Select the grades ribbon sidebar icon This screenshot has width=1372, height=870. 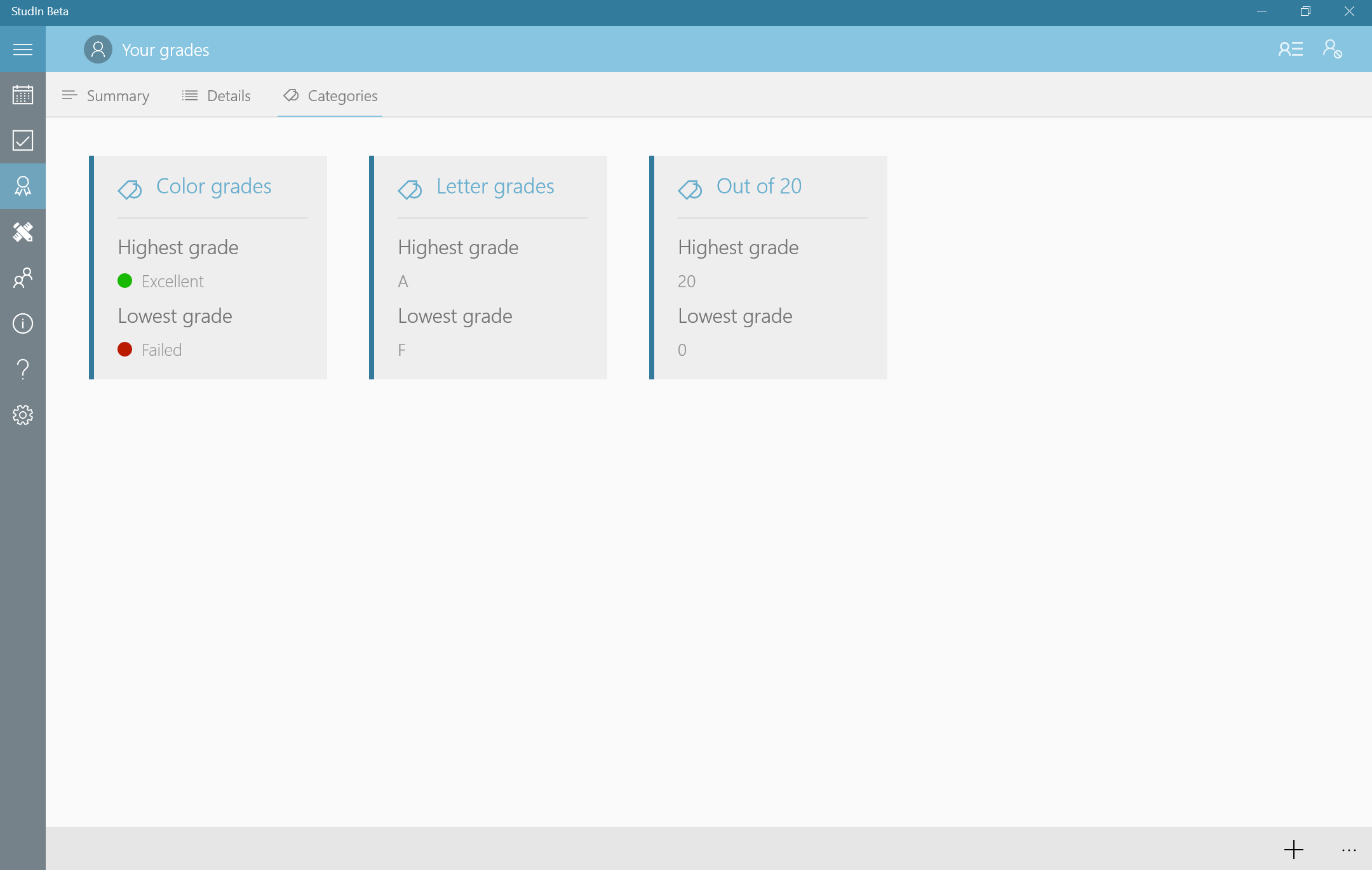pos(23,186)
